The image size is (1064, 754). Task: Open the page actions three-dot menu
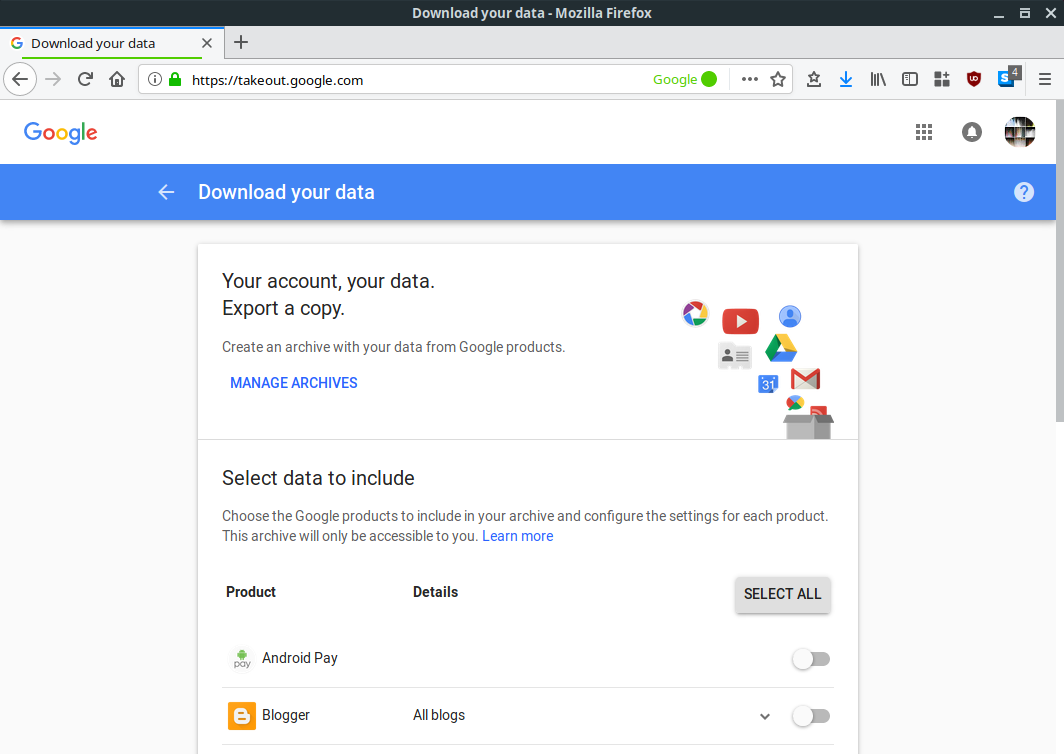click(749, 79)
